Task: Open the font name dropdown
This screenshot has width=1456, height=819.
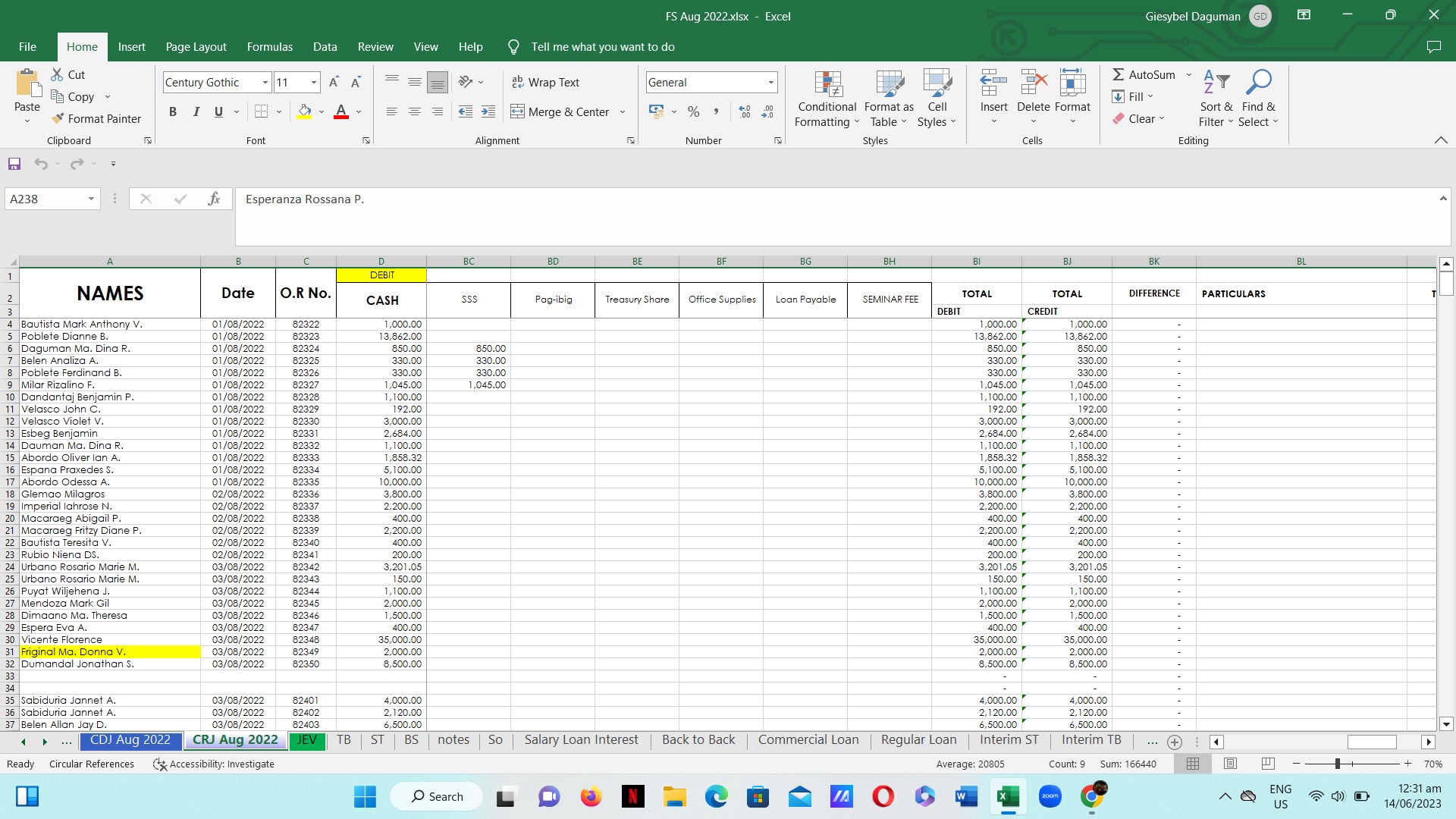Action: coord(265,82)
